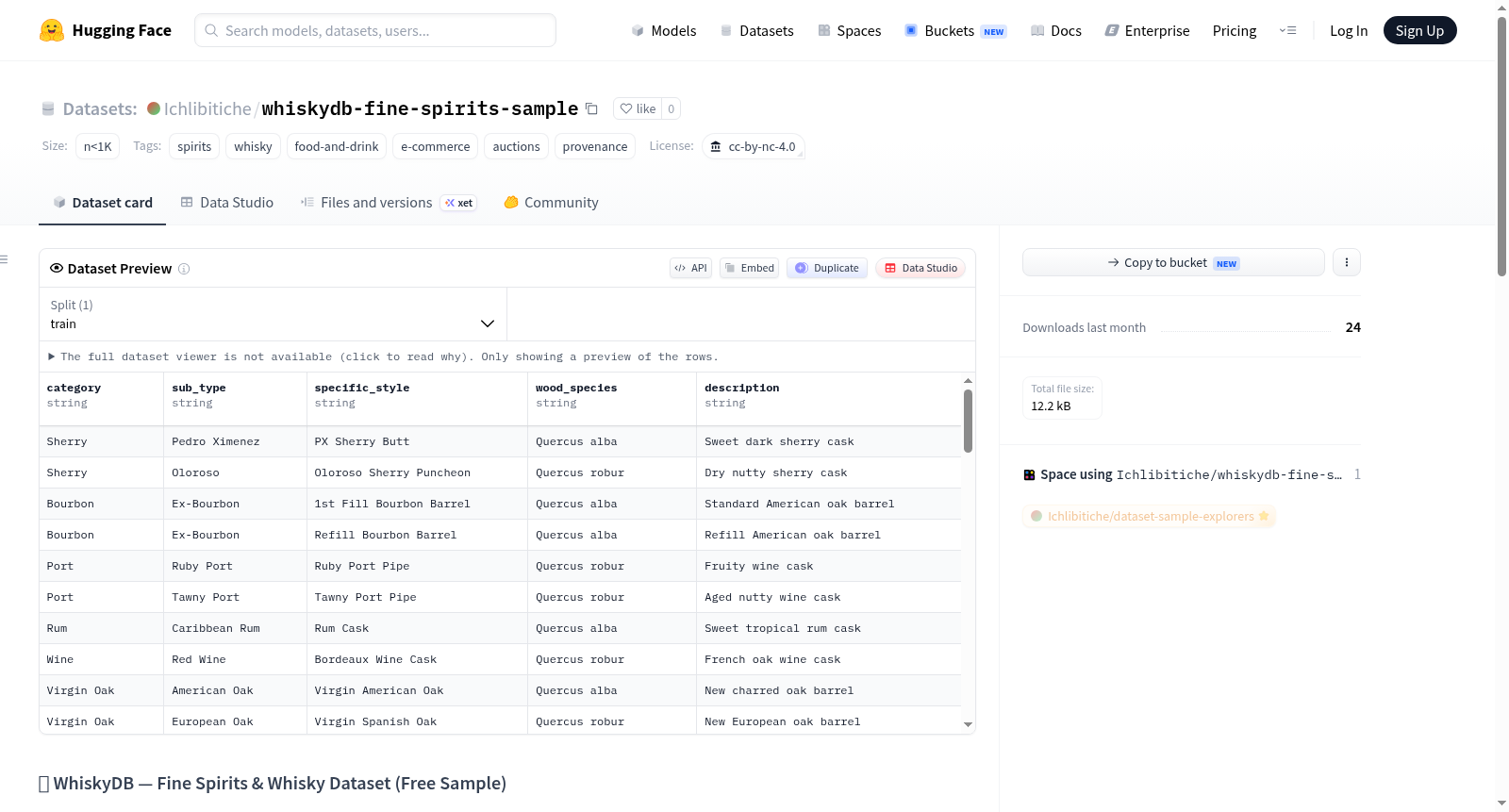Switch to the Data Studio tab

[227, 202]
